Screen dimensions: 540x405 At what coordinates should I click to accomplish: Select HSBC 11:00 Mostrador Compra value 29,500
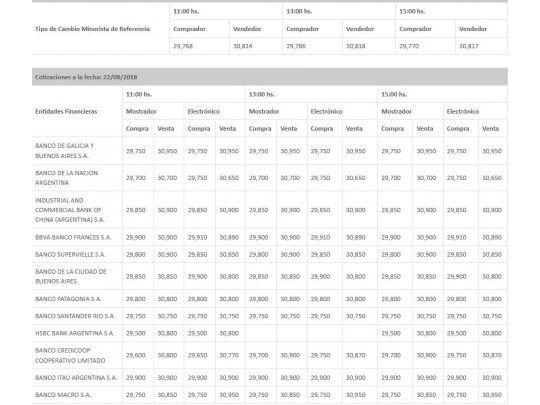[x=136, y=333]
